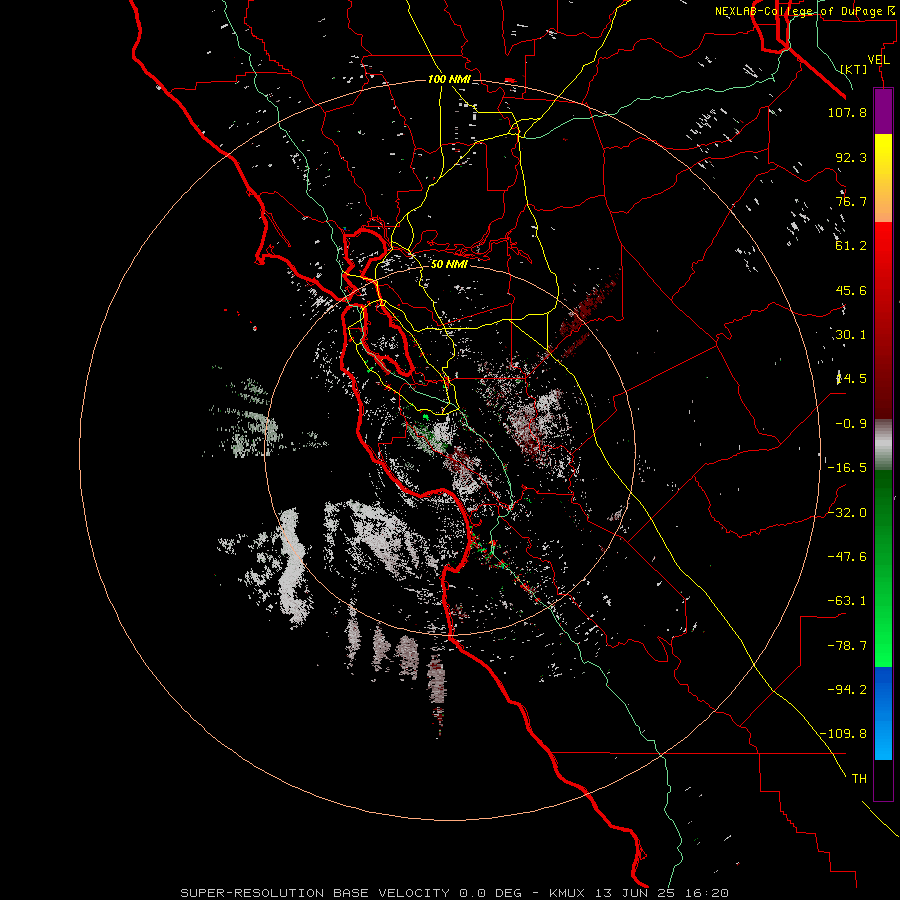Click the yellow-orange segment of velocity color bar

883,178
